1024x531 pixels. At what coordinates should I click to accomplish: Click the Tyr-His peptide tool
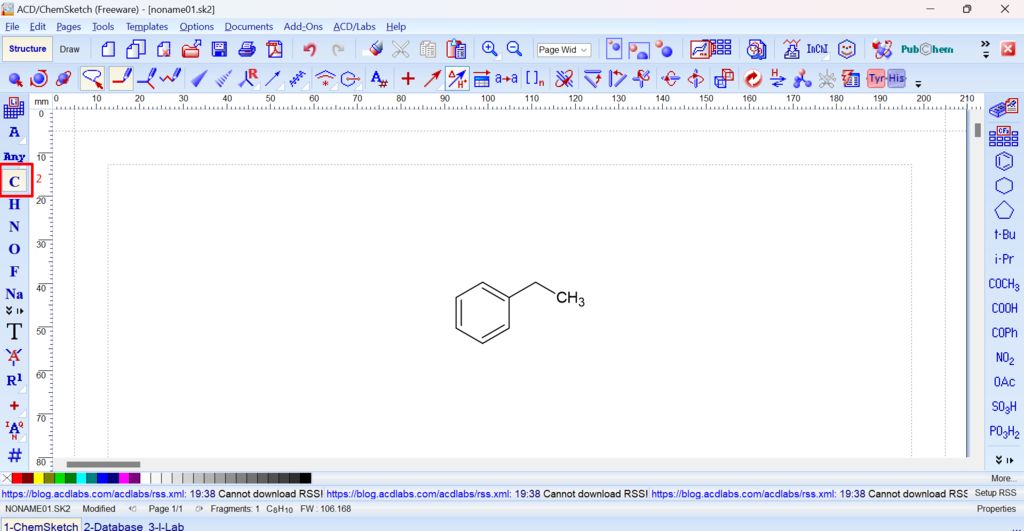886,78
